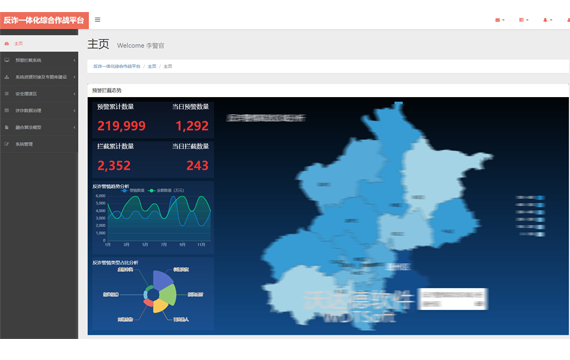570x360 pixels.
Task: Click the 当日预警数量 label
Action: (190, 107)
